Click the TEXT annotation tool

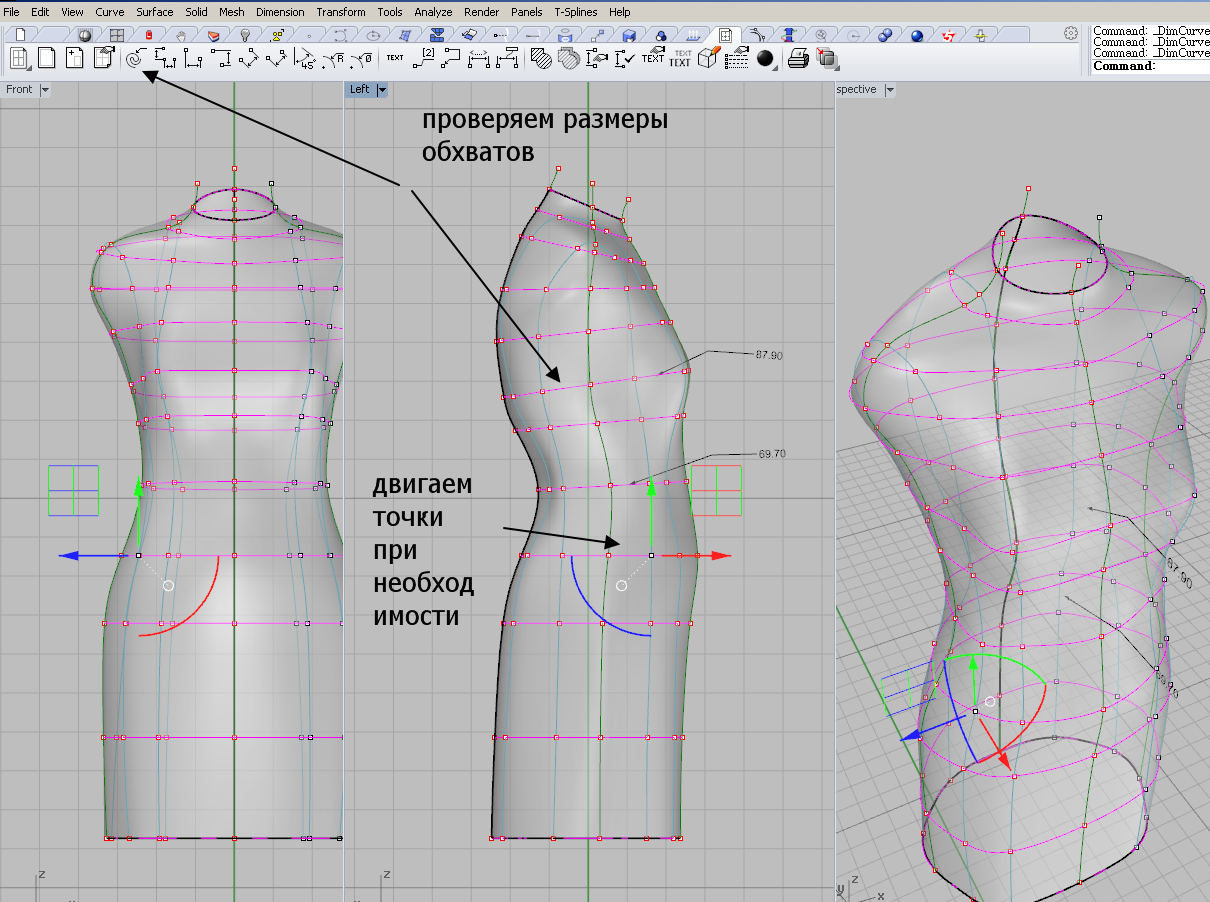pyautogui.click(x=395, y=58)
